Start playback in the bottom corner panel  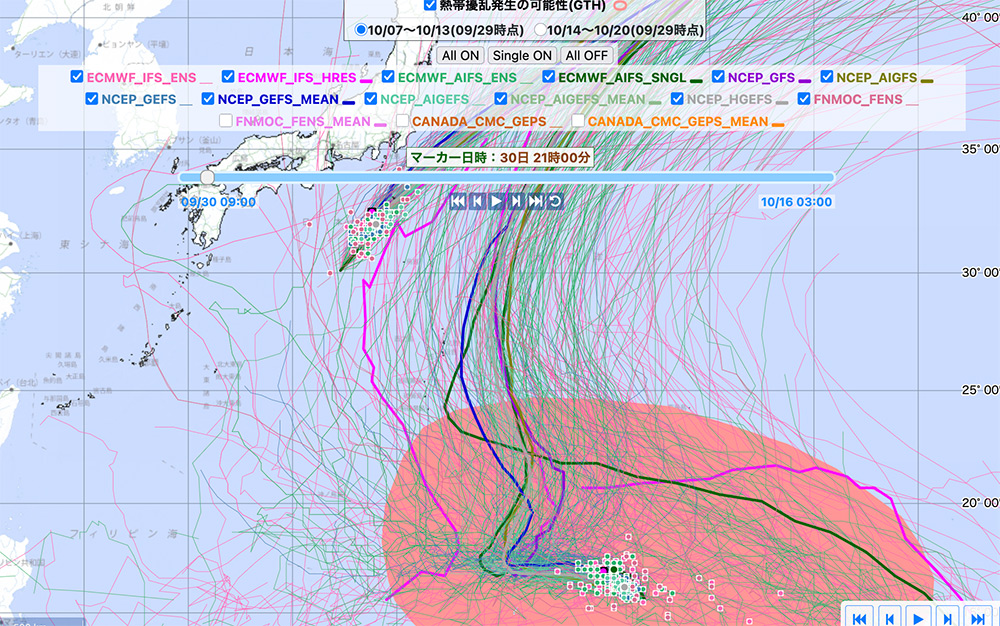pos(918,618)
